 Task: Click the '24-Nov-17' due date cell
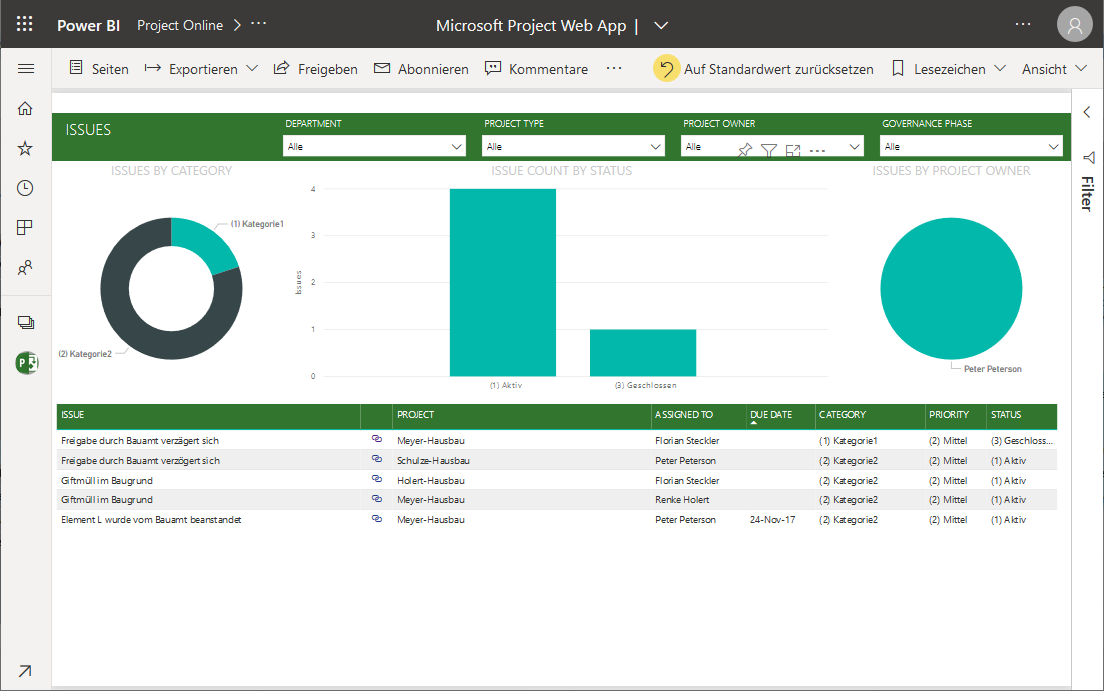pos(772,520)
